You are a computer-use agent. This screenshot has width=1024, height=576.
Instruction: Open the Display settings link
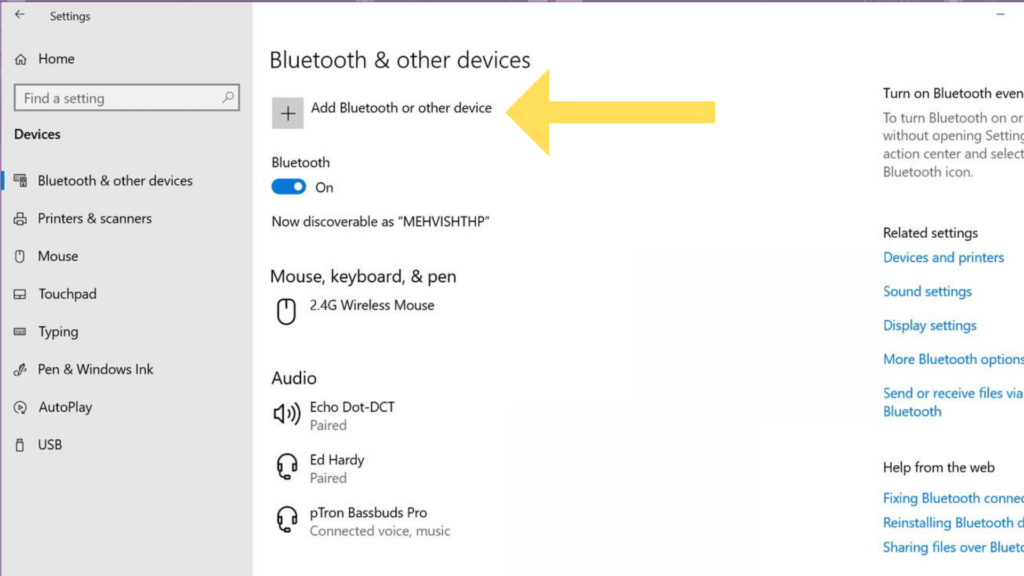click(x=929, y=325)
